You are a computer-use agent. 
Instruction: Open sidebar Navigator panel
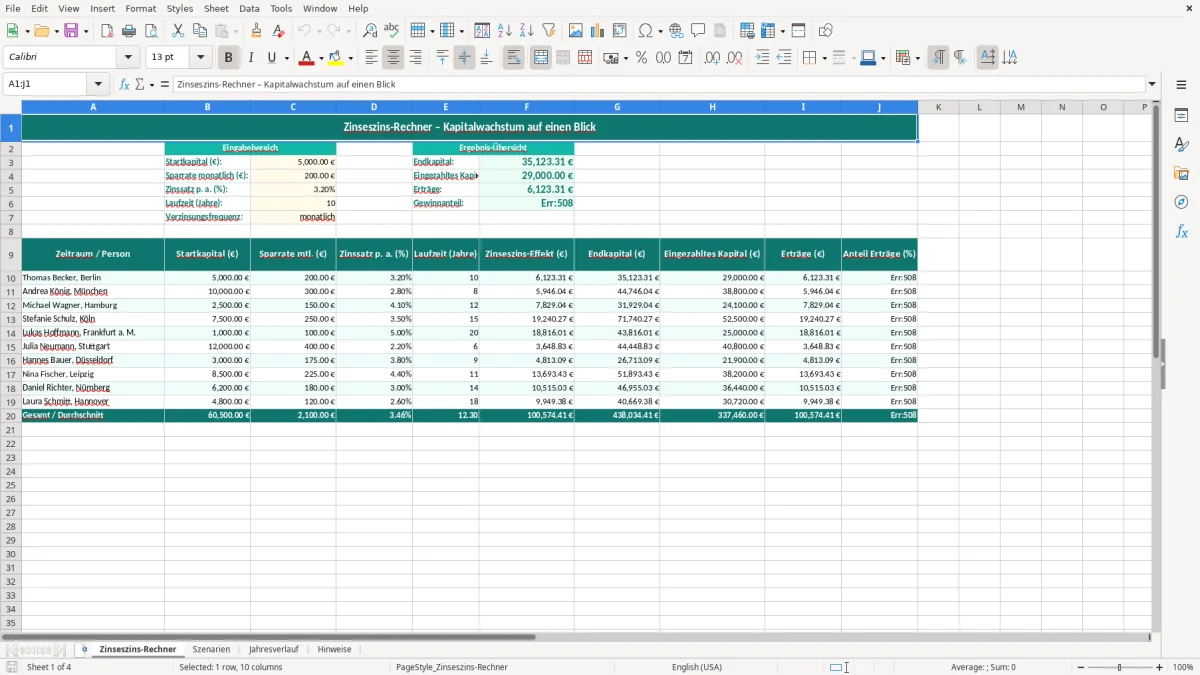[x=1181, y=203]
